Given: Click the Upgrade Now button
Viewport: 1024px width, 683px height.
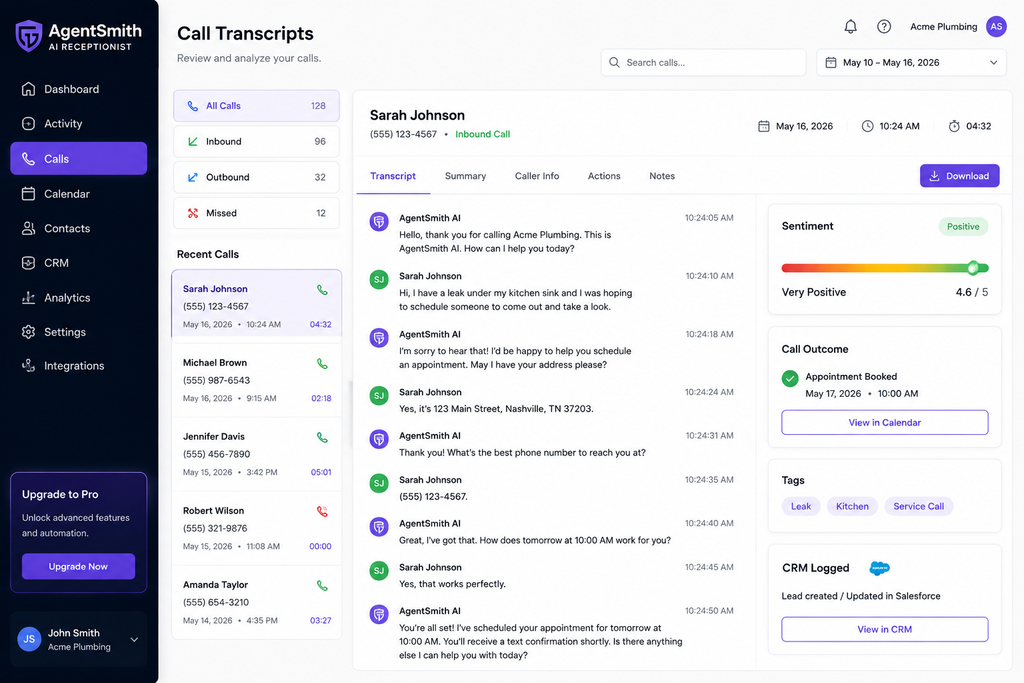Looking at the screenshot, I should tap(78, 567).
